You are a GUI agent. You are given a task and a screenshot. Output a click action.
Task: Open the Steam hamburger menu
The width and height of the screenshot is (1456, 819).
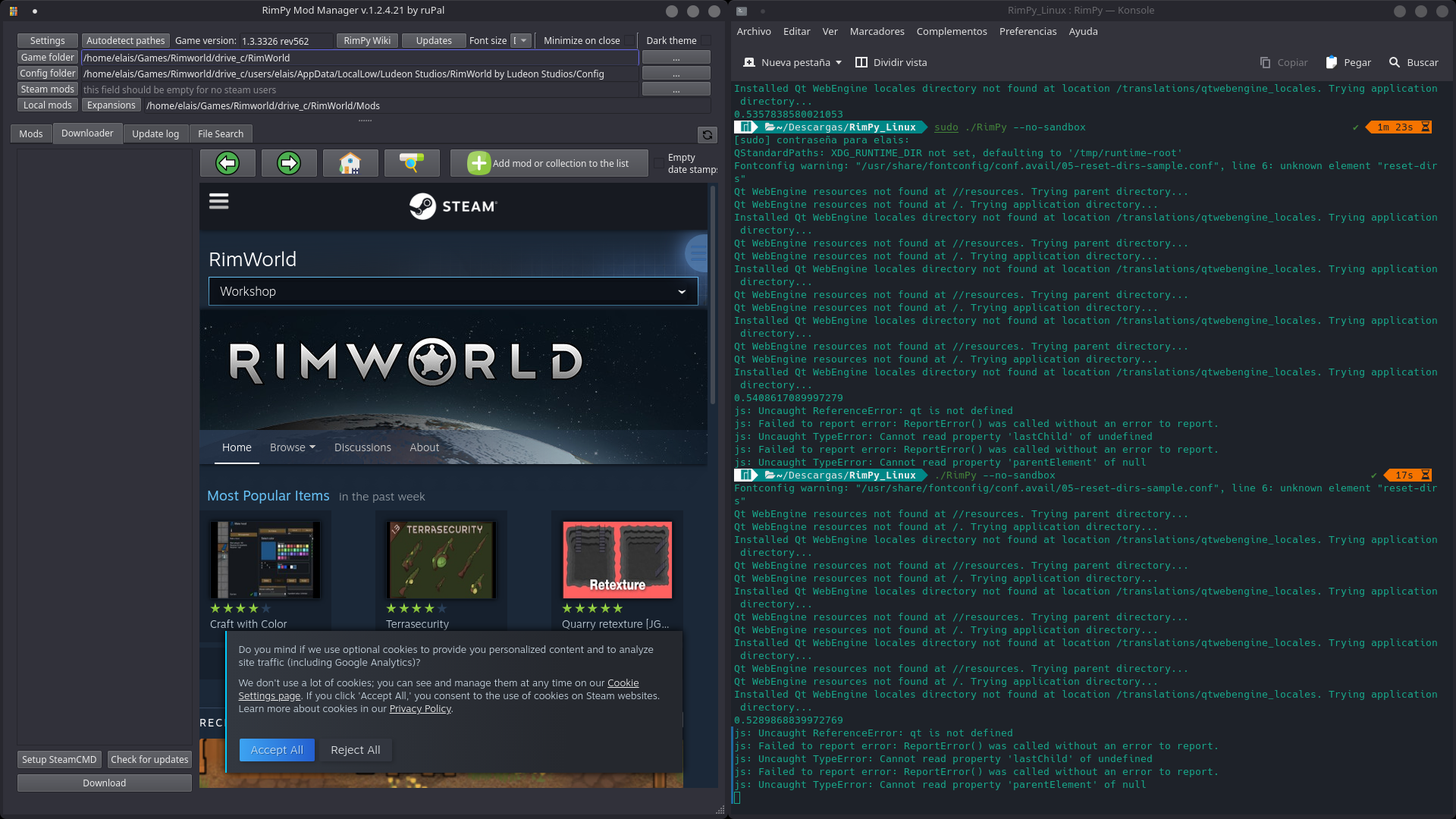[218, 201]
